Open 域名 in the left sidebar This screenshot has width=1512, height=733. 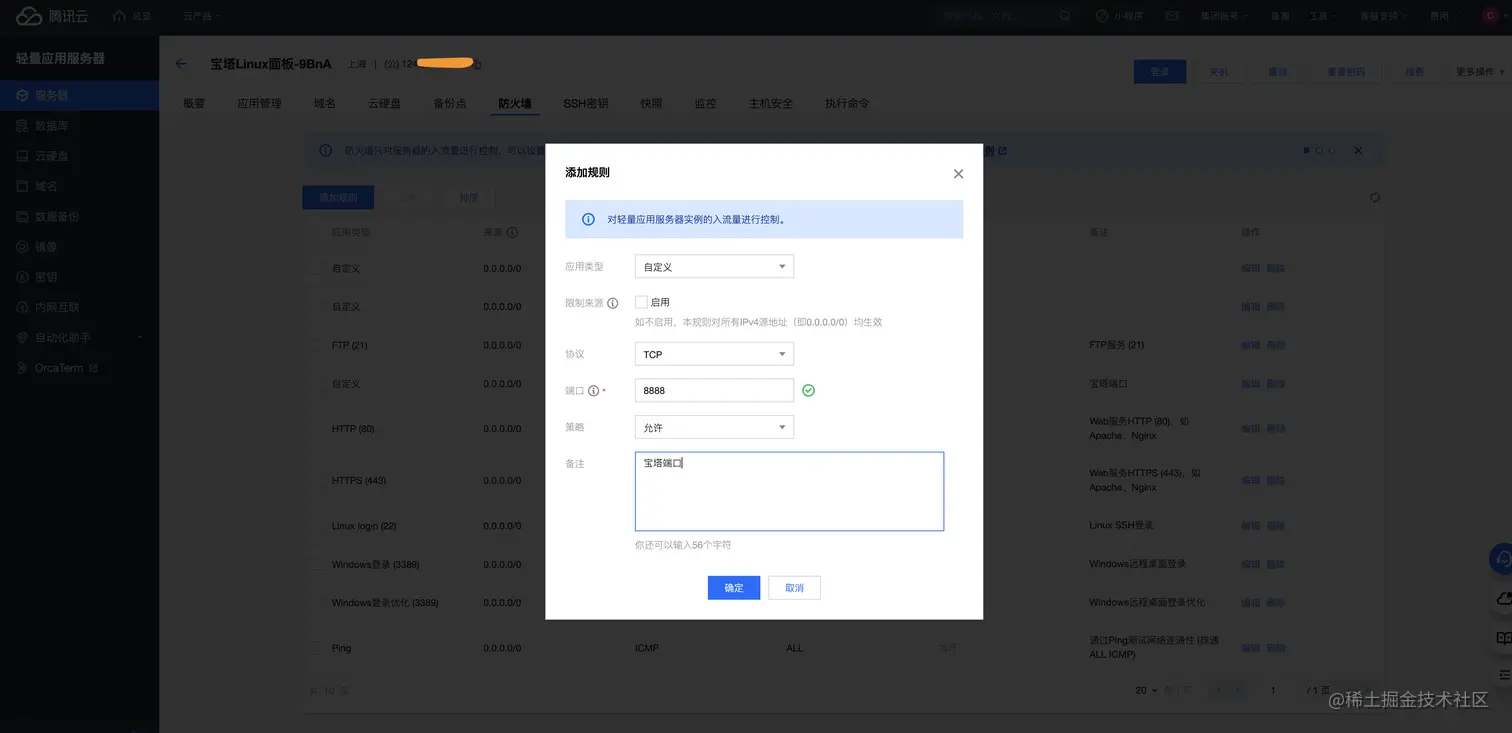79,186
